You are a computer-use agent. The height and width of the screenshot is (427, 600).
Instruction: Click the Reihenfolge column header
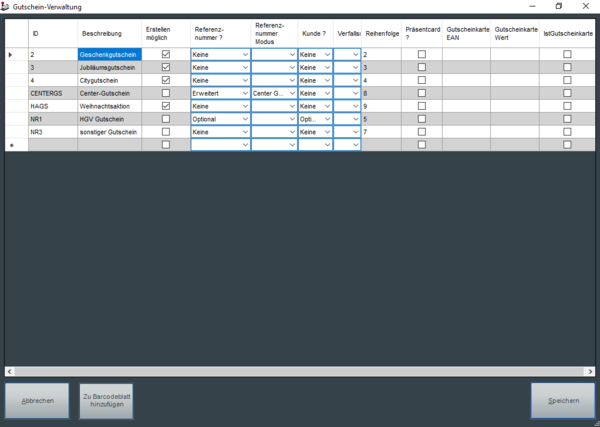[x=381, y=33]
